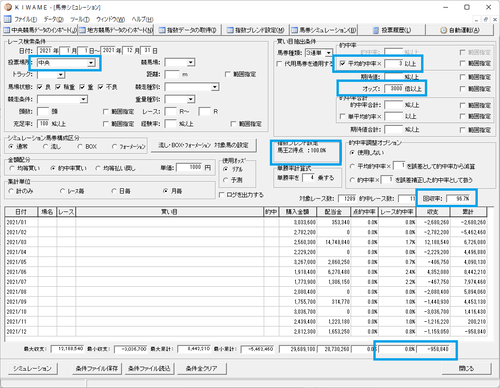The image size is (500, 388).
Task: Click the 収支 column header
Action: [x=432, y=212]
